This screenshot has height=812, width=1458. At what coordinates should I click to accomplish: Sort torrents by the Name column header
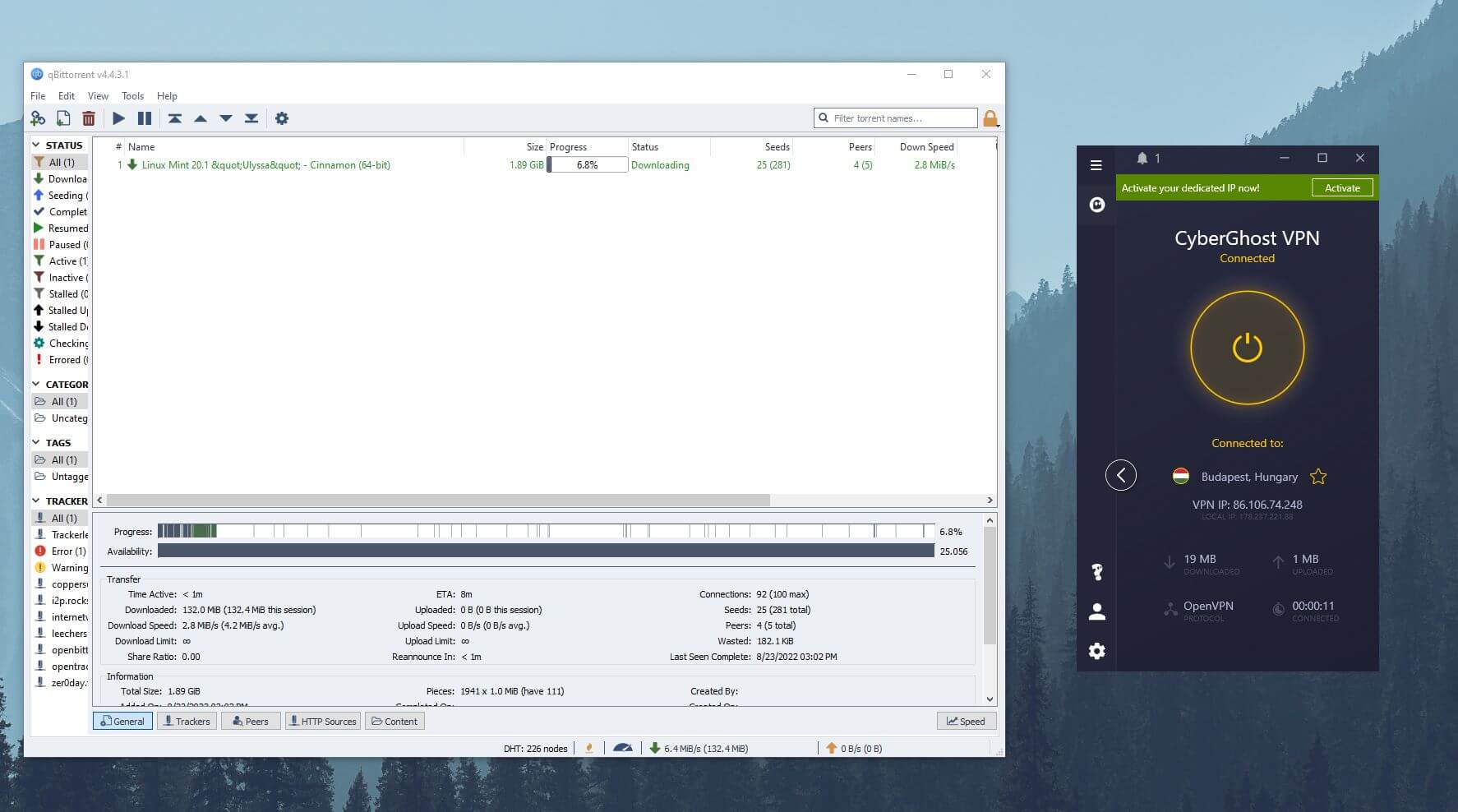pyautogui.click(x=295, y=147)
